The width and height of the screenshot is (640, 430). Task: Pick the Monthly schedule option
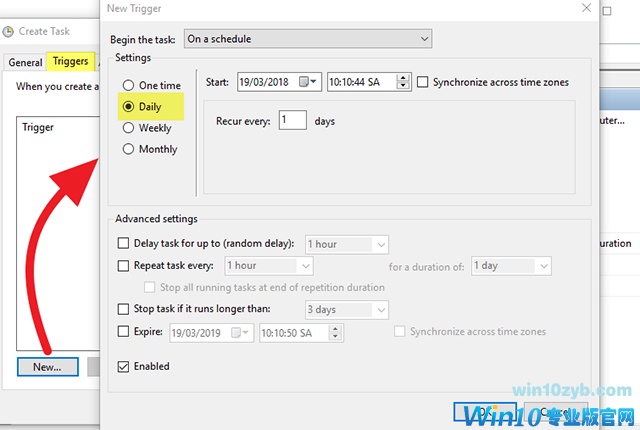[x=128, y=149]
